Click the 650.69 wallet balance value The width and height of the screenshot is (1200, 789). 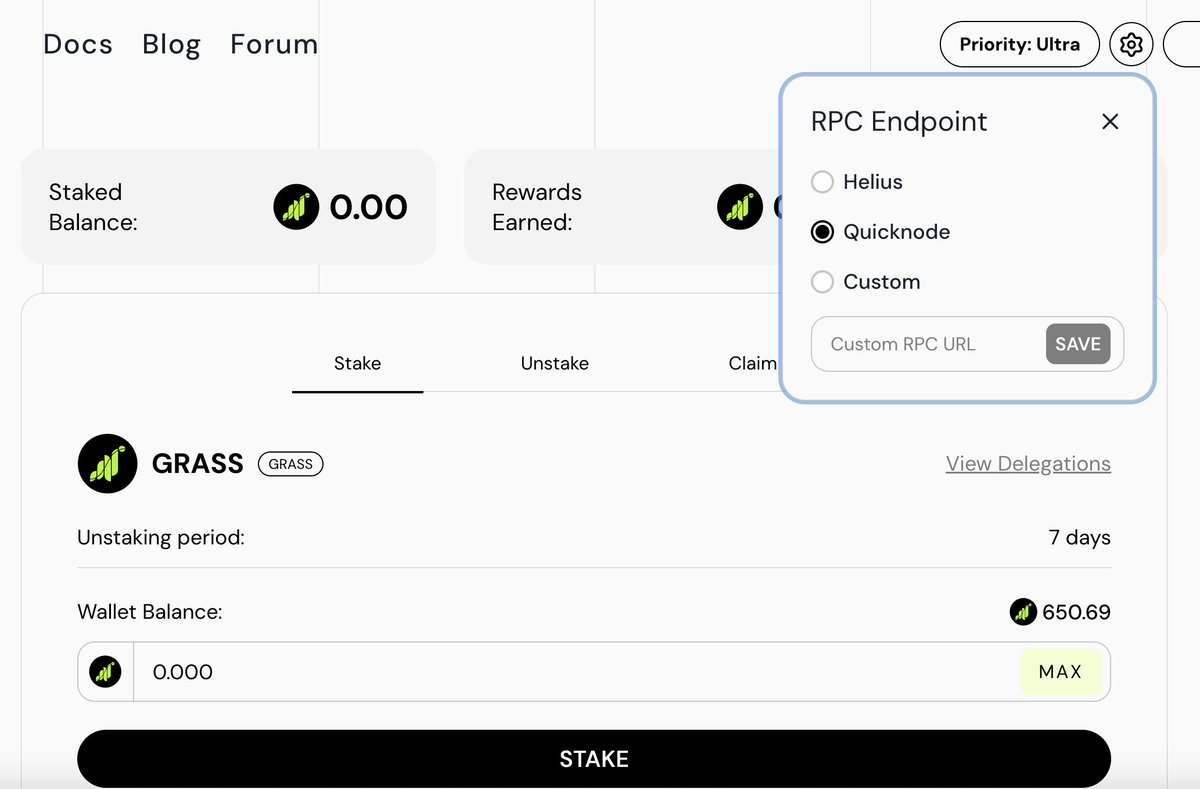tap(1076, 612)
